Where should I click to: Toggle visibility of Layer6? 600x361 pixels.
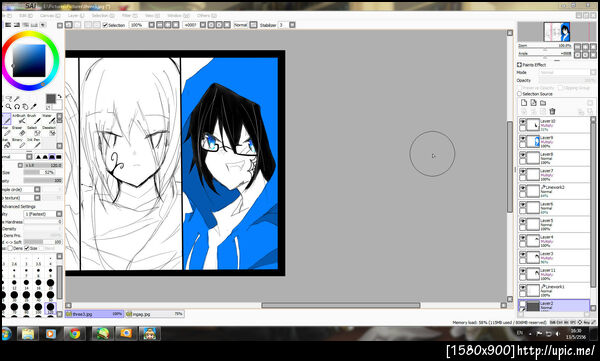(x=523, y=204)
